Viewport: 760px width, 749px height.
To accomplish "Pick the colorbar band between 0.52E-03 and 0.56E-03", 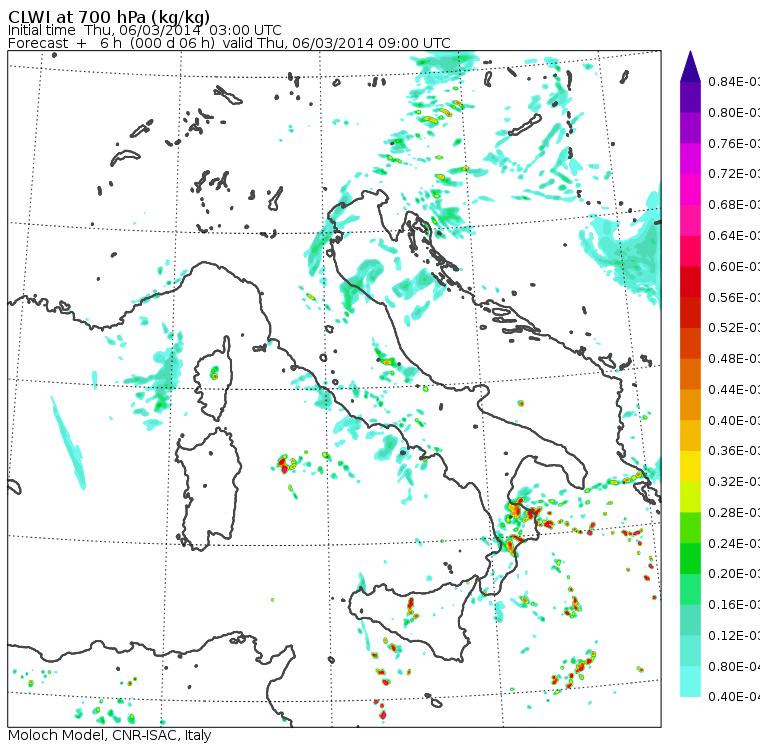I will coord(690,313).
